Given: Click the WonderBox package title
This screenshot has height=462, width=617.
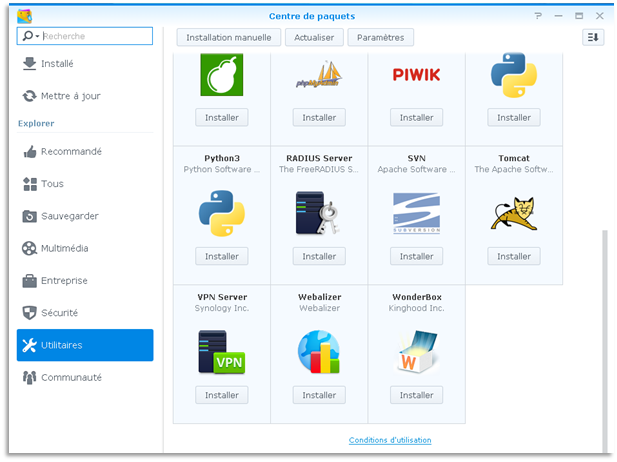Looking at the screenshot, I should 417,297.
